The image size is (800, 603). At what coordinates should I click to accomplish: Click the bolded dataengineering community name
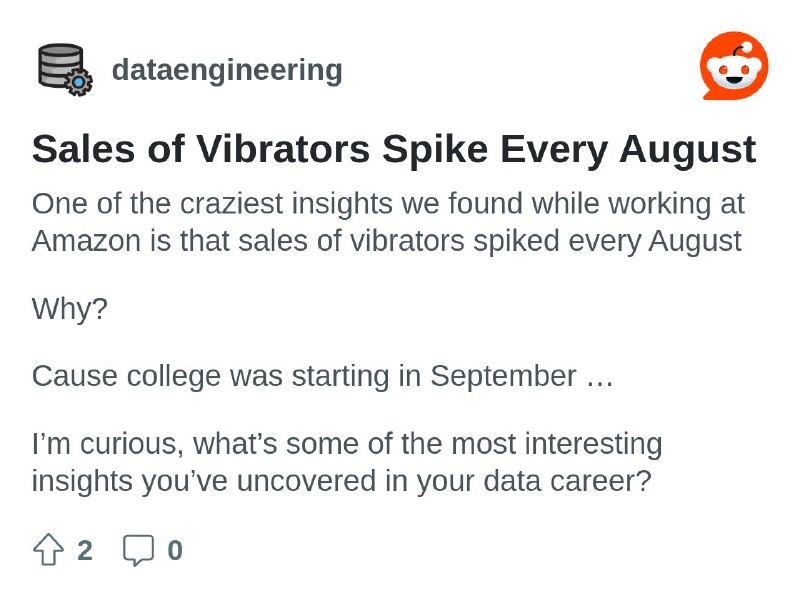[x=227, y=70]
